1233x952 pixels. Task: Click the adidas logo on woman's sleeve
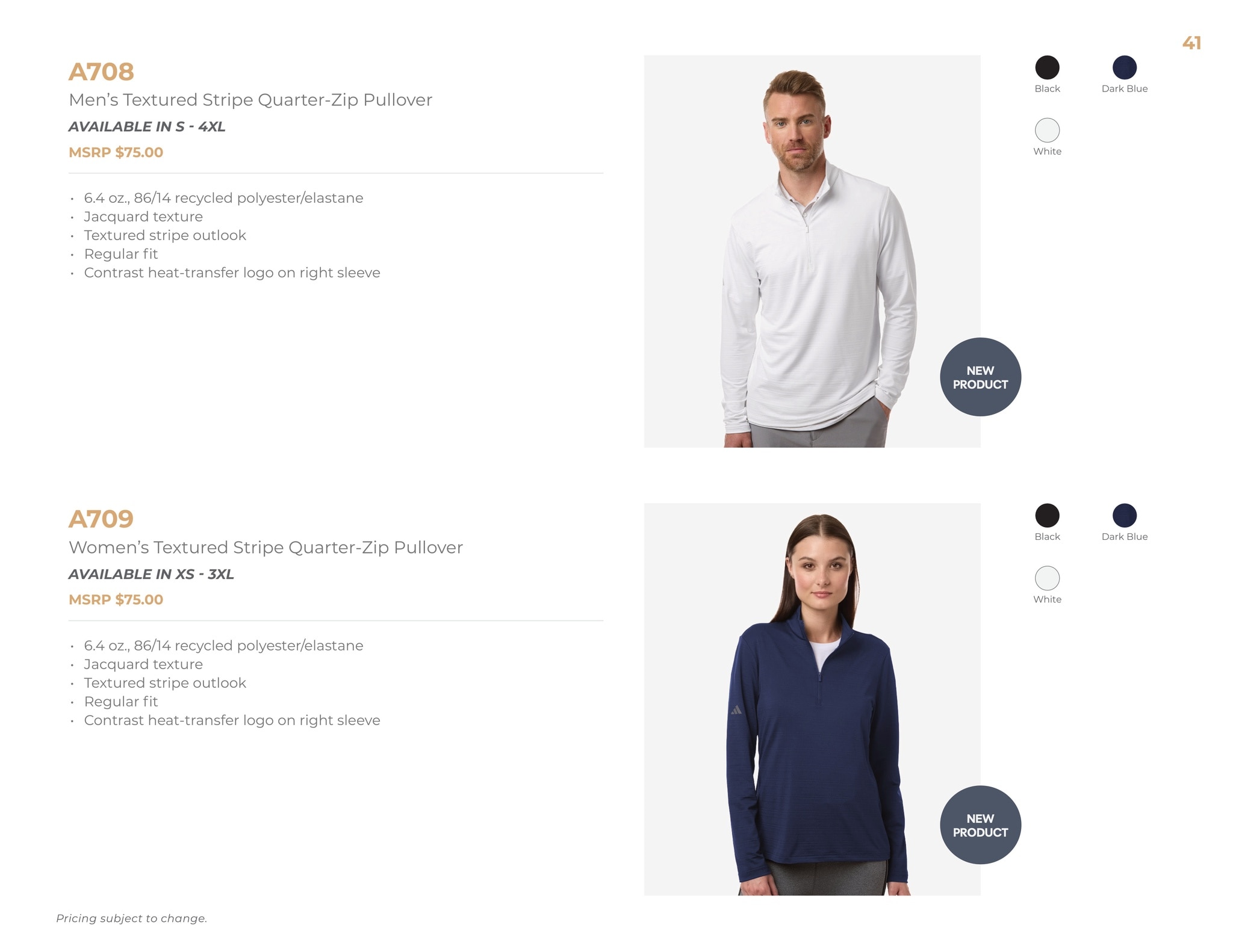(736, 711)
